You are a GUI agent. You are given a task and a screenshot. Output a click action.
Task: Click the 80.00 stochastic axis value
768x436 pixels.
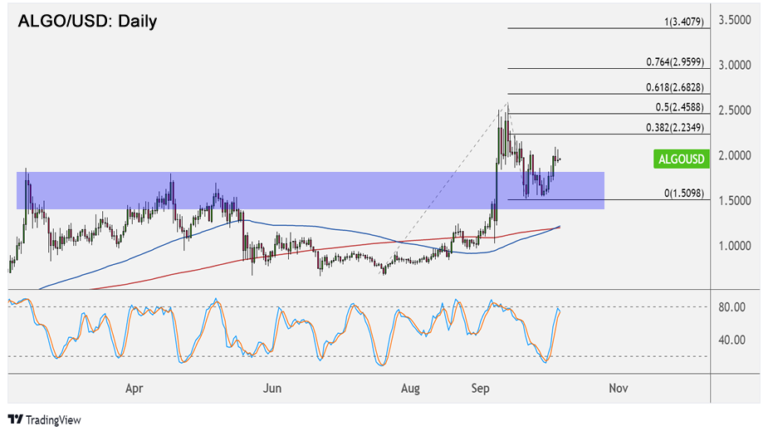732,307
